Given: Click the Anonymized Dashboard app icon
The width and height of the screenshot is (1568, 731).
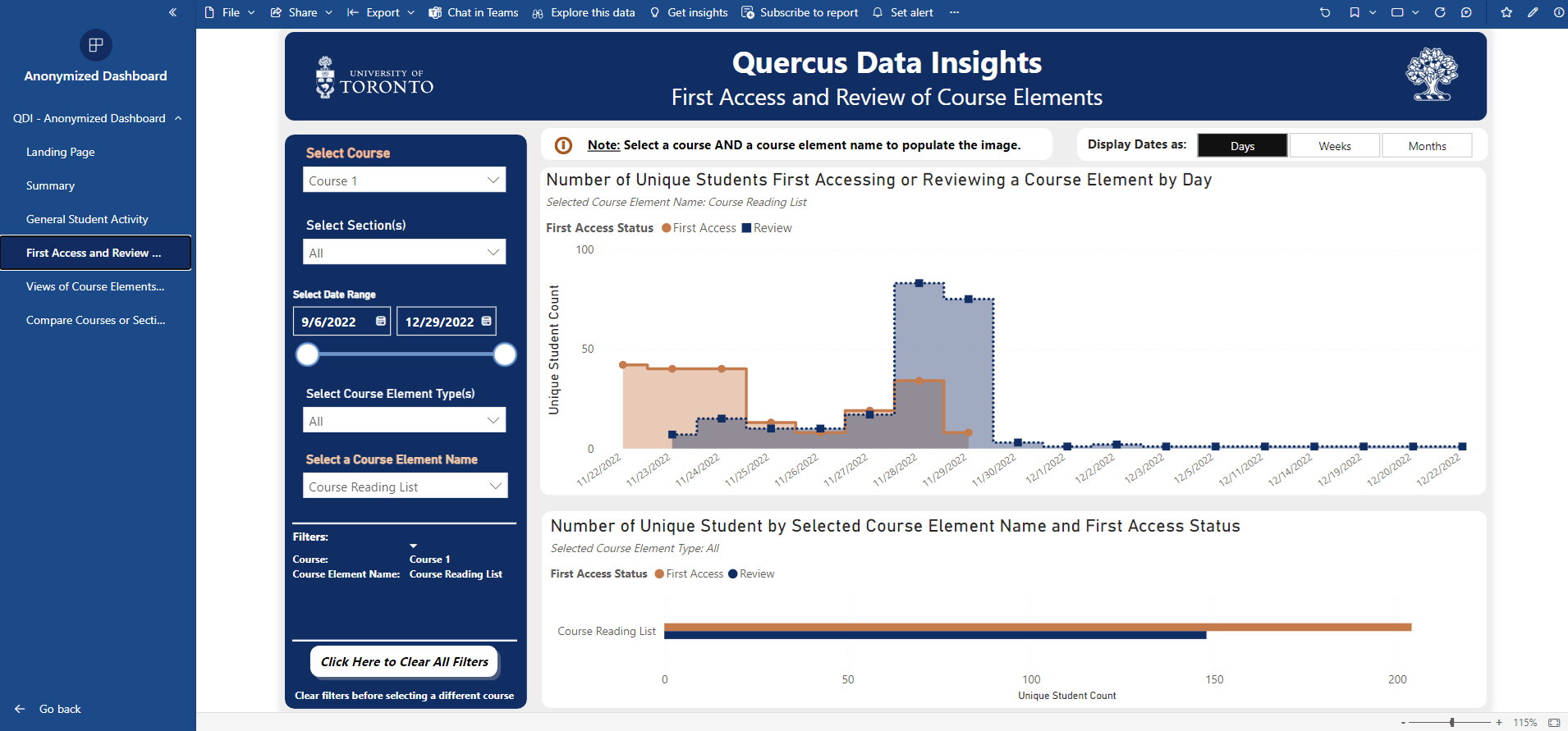Looking at the screenshot, I should point(96,45).
